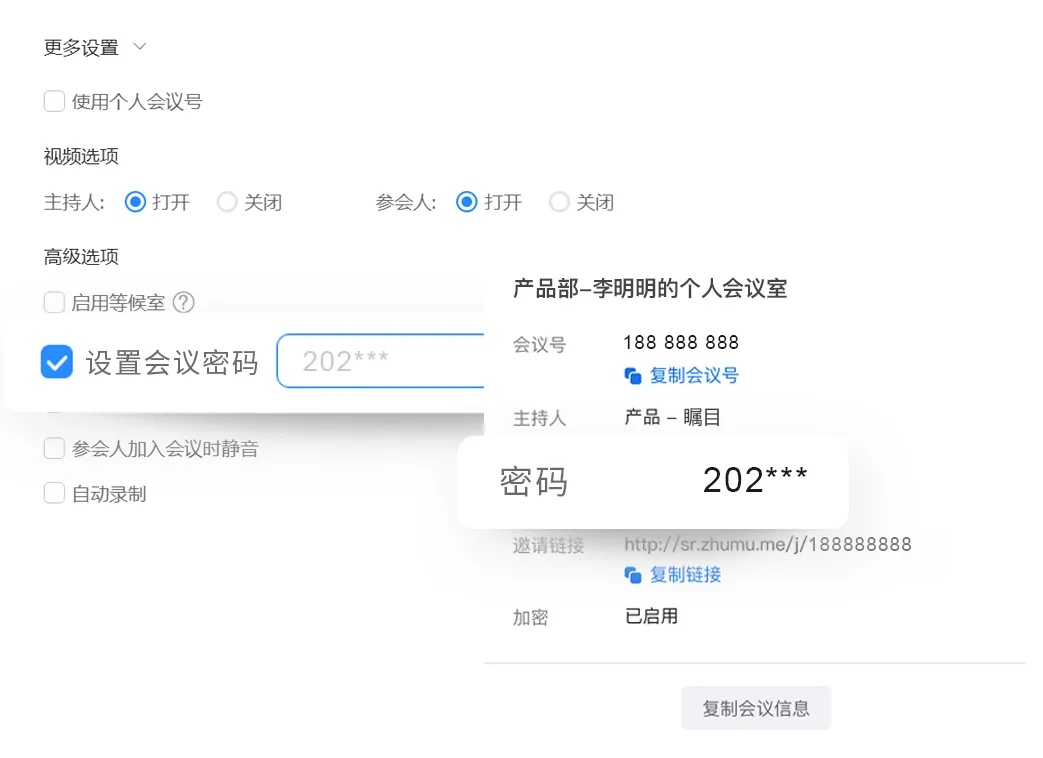Uncheck the 设置会议密码 checkbox
This screenshot has width=1043, height=758.
point(57,361)
